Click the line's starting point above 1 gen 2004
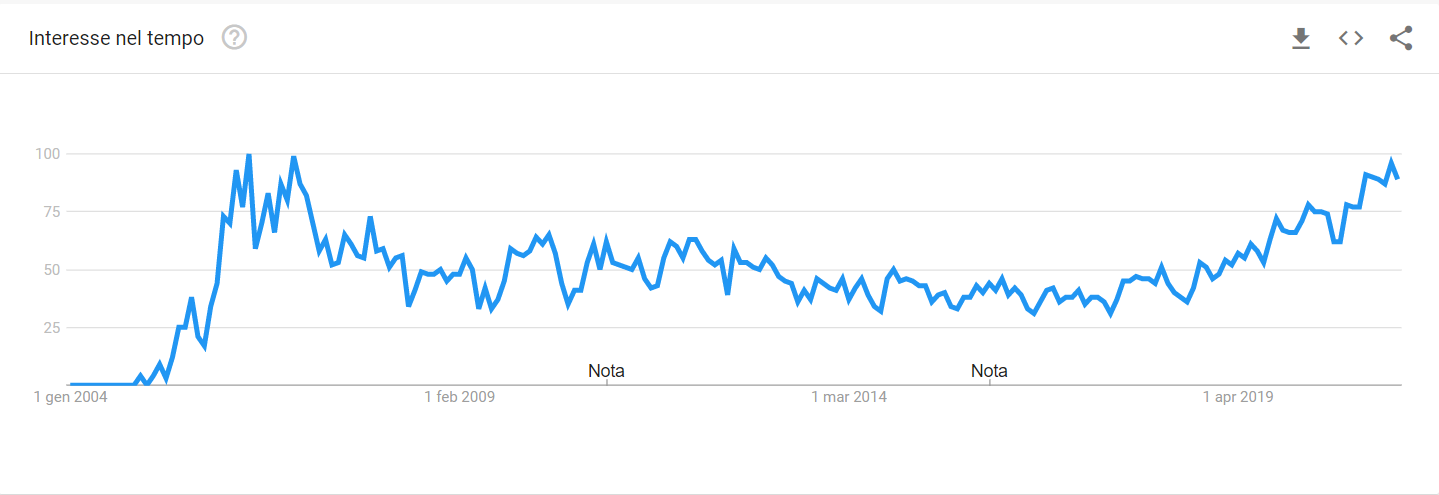The image size is (1439, 495). (71, 384)
